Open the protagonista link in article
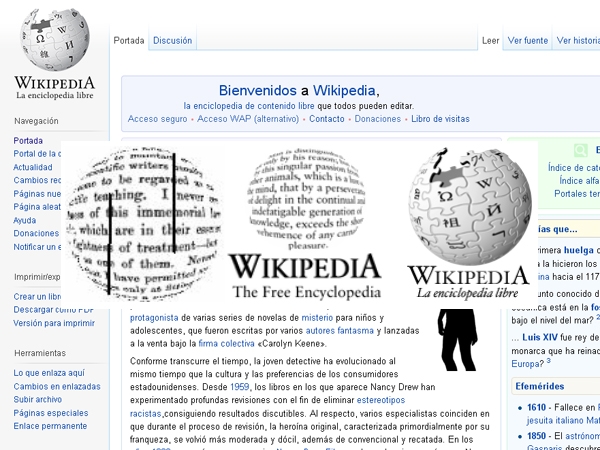The width and height of the screenshot is (600, 450). (154, 318)
